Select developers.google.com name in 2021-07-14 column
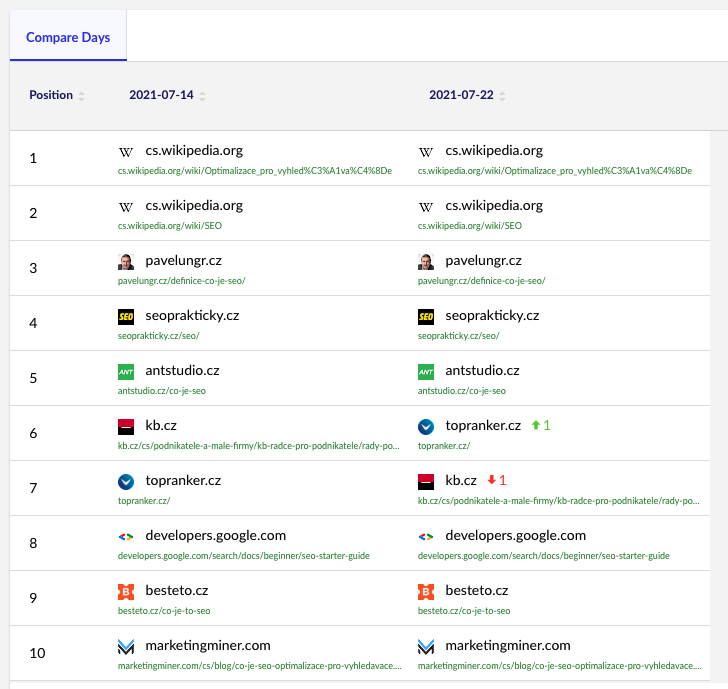728x689 pixels. [x=215, y=536]
